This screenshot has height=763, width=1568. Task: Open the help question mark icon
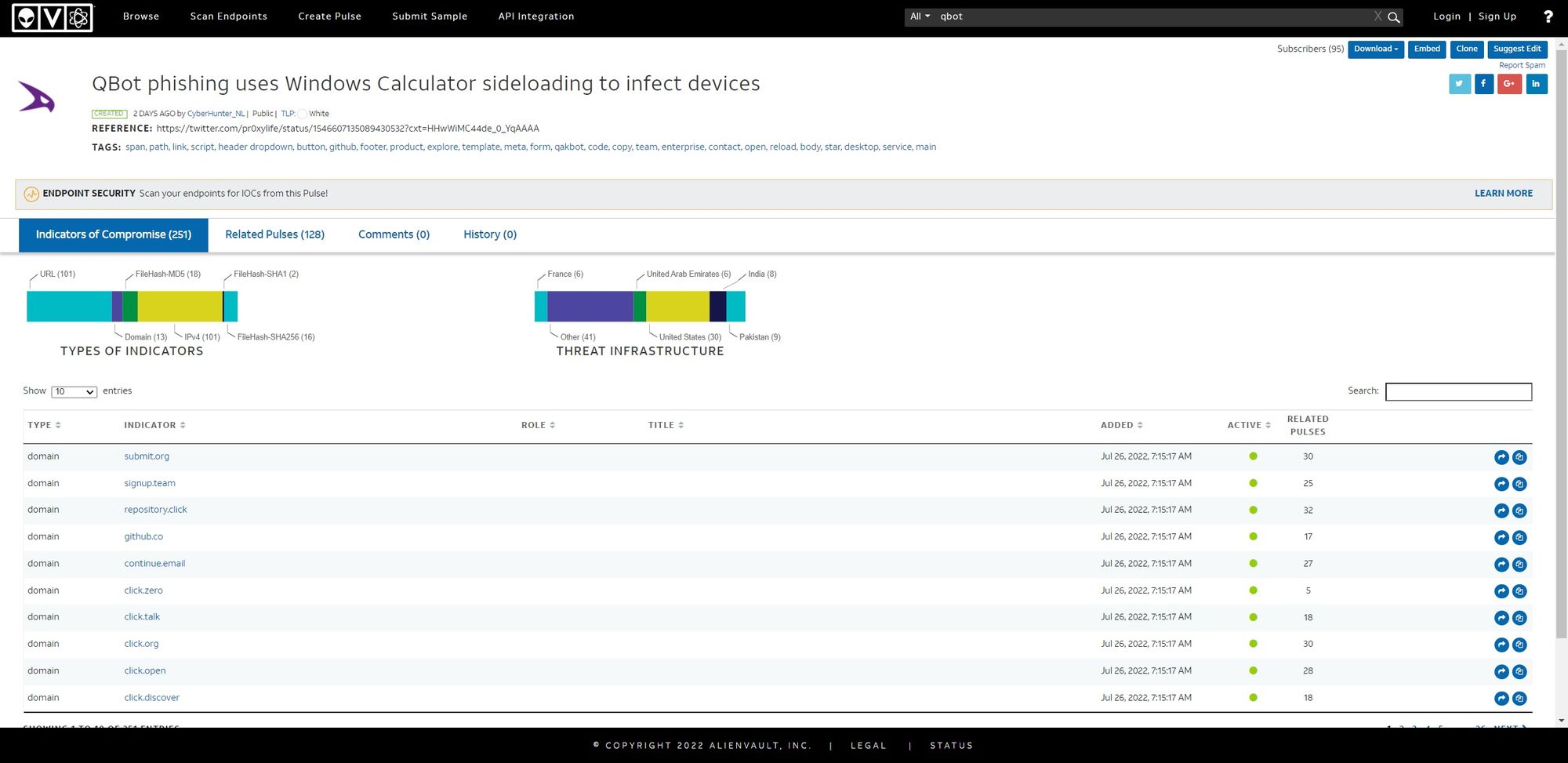pyautogui.click(x=1548, y=16)
